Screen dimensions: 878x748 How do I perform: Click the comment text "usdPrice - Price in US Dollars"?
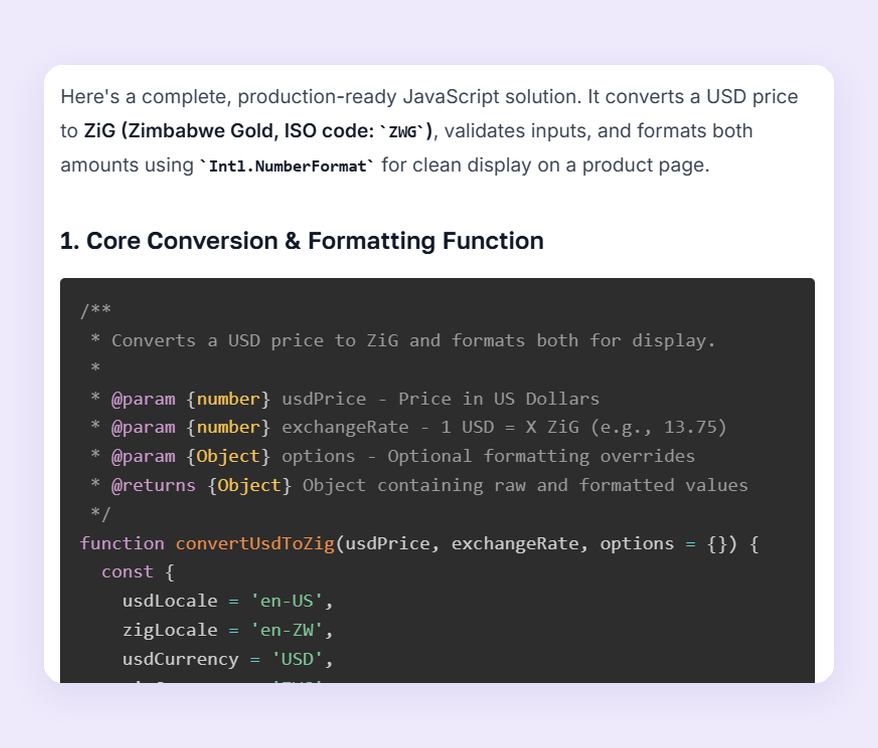coord(441,399)
